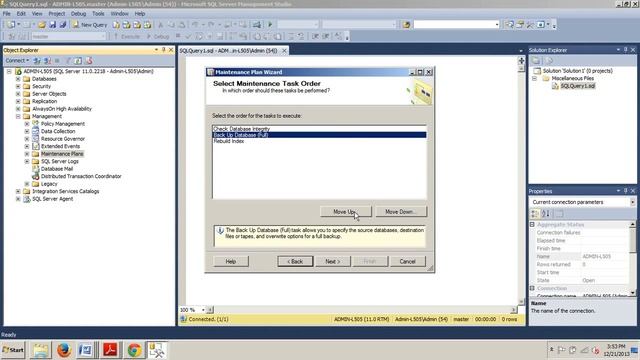
Task: Open the Project menu
Action: pyautogui.click(x=57, y=13)
